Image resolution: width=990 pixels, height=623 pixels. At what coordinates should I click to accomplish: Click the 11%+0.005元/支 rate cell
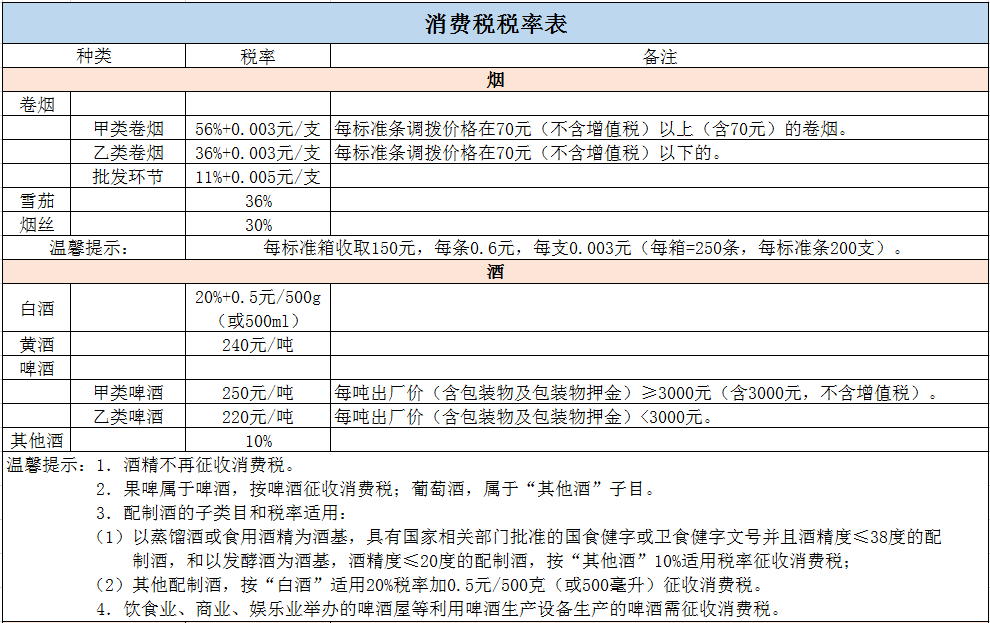coord(258,177)
